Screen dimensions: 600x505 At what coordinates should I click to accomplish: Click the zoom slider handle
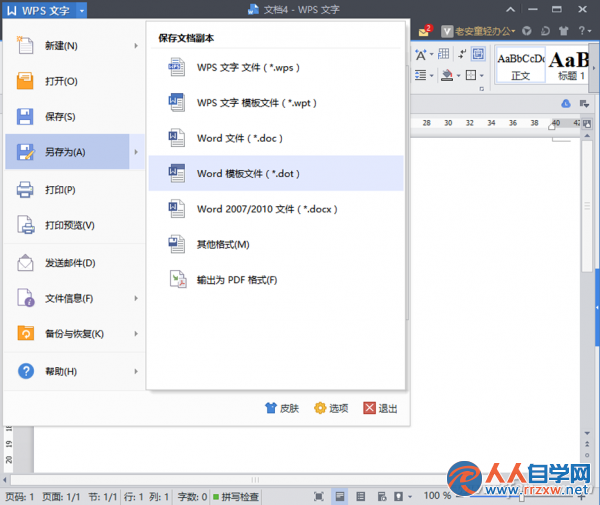click(521, 497)
